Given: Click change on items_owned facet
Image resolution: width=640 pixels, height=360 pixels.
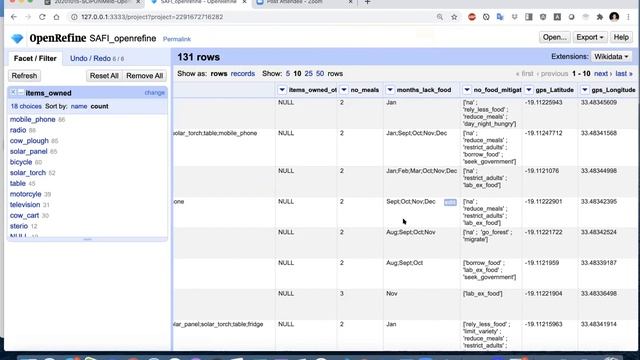Looking at the screenshot, I should point(154,93).
